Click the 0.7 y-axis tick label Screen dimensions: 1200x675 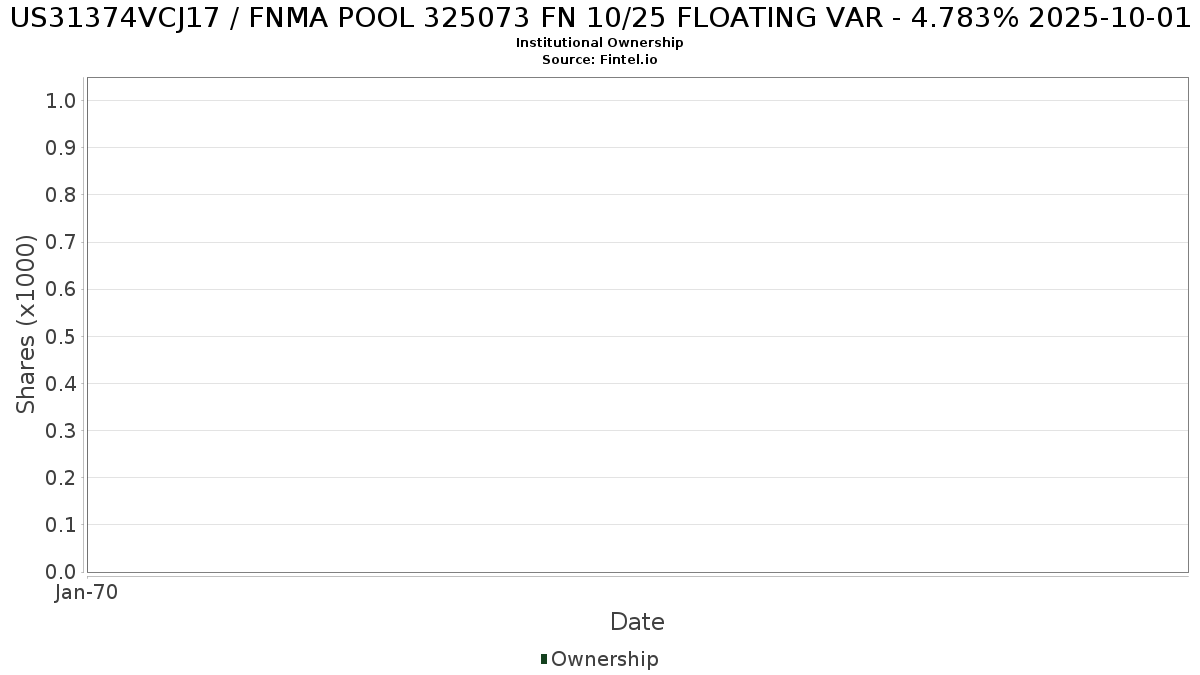[61, 242]
